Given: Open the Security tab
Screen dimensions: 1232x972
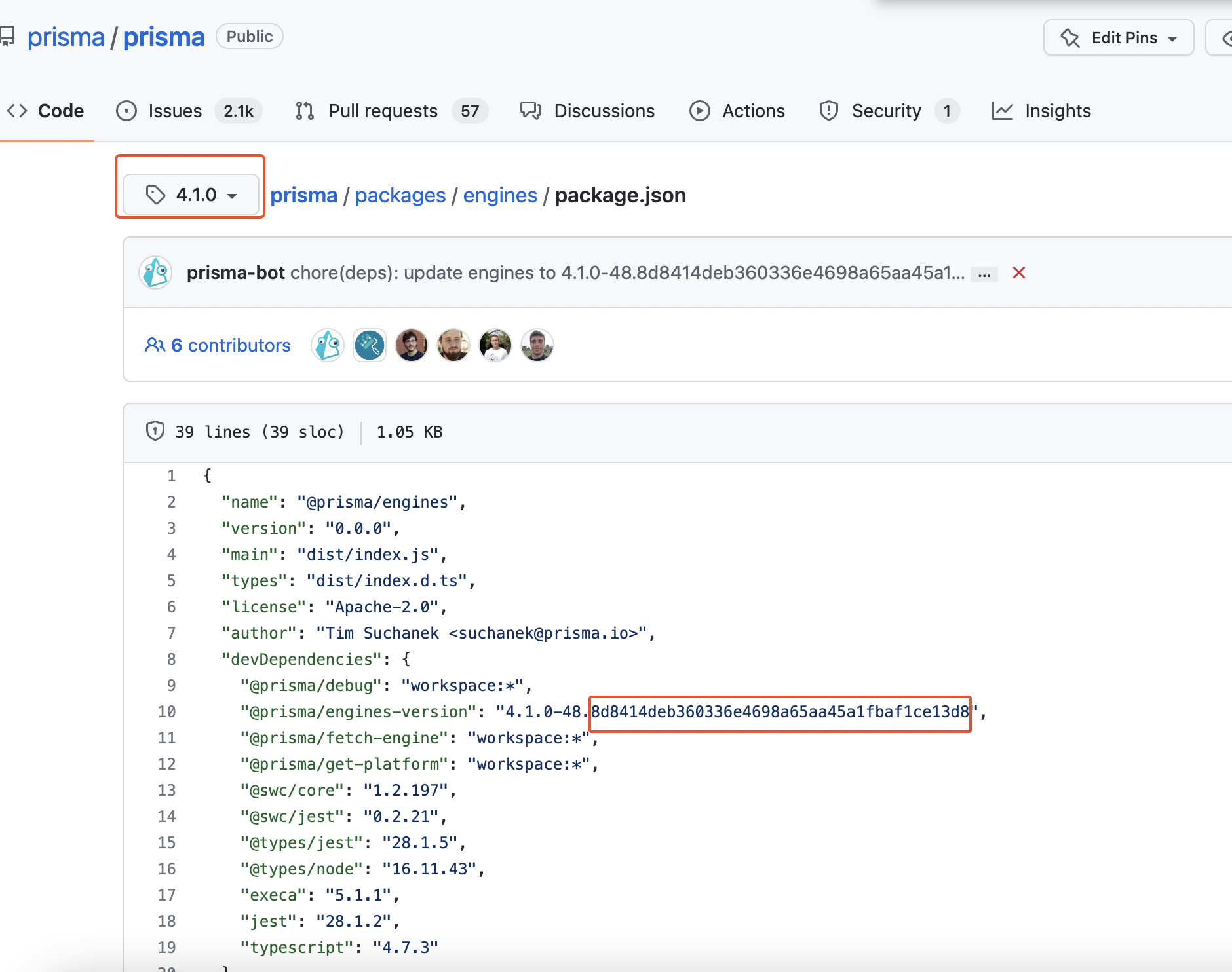Looking at the screenshot, I should point(889,111).
